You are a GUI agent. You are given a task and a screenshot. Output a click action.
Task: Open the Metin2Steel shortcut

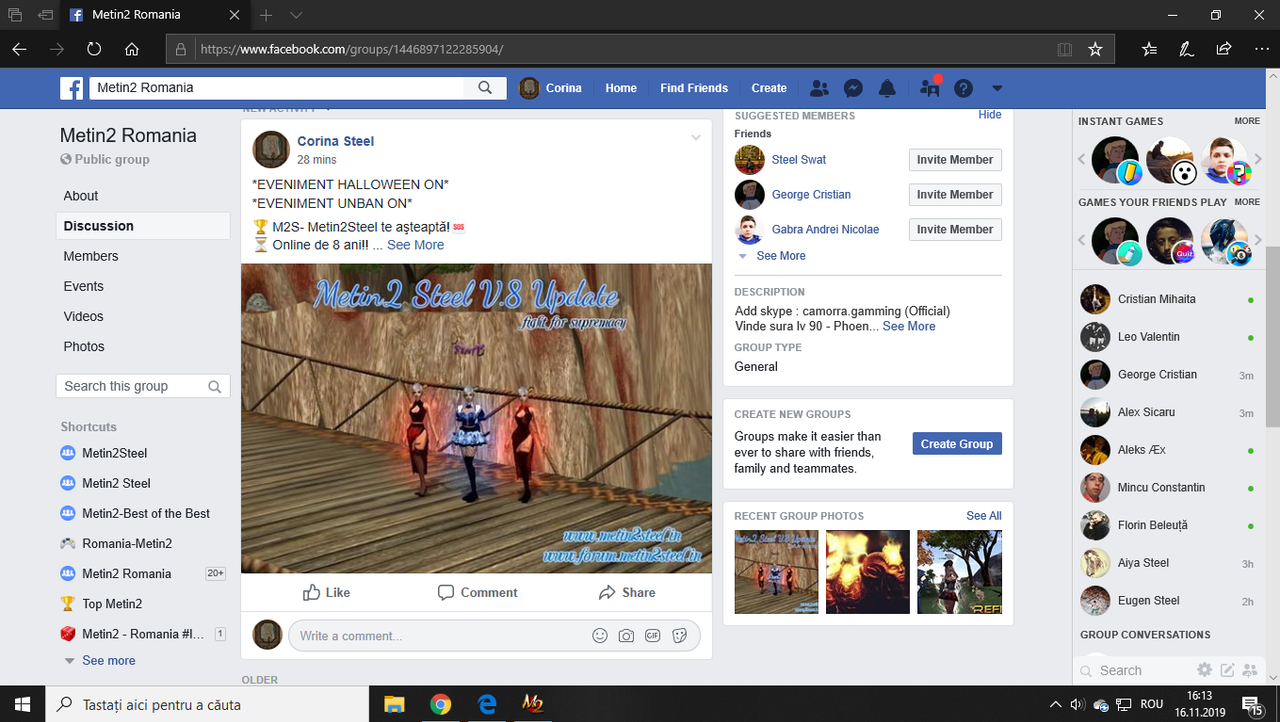click(114, 453)
